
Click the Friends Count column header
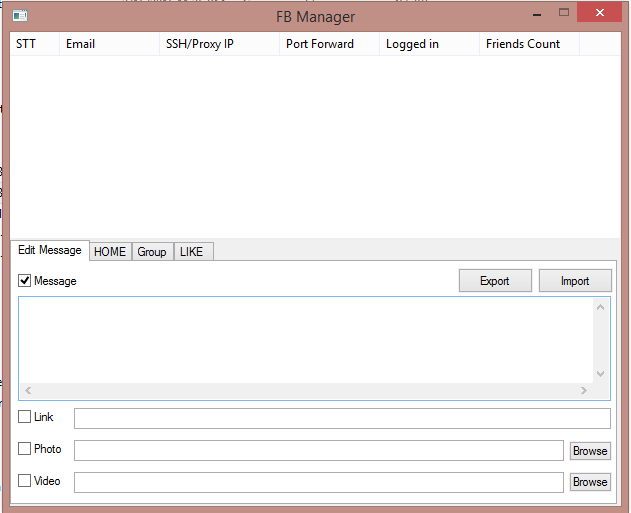[x=530, y=43]
